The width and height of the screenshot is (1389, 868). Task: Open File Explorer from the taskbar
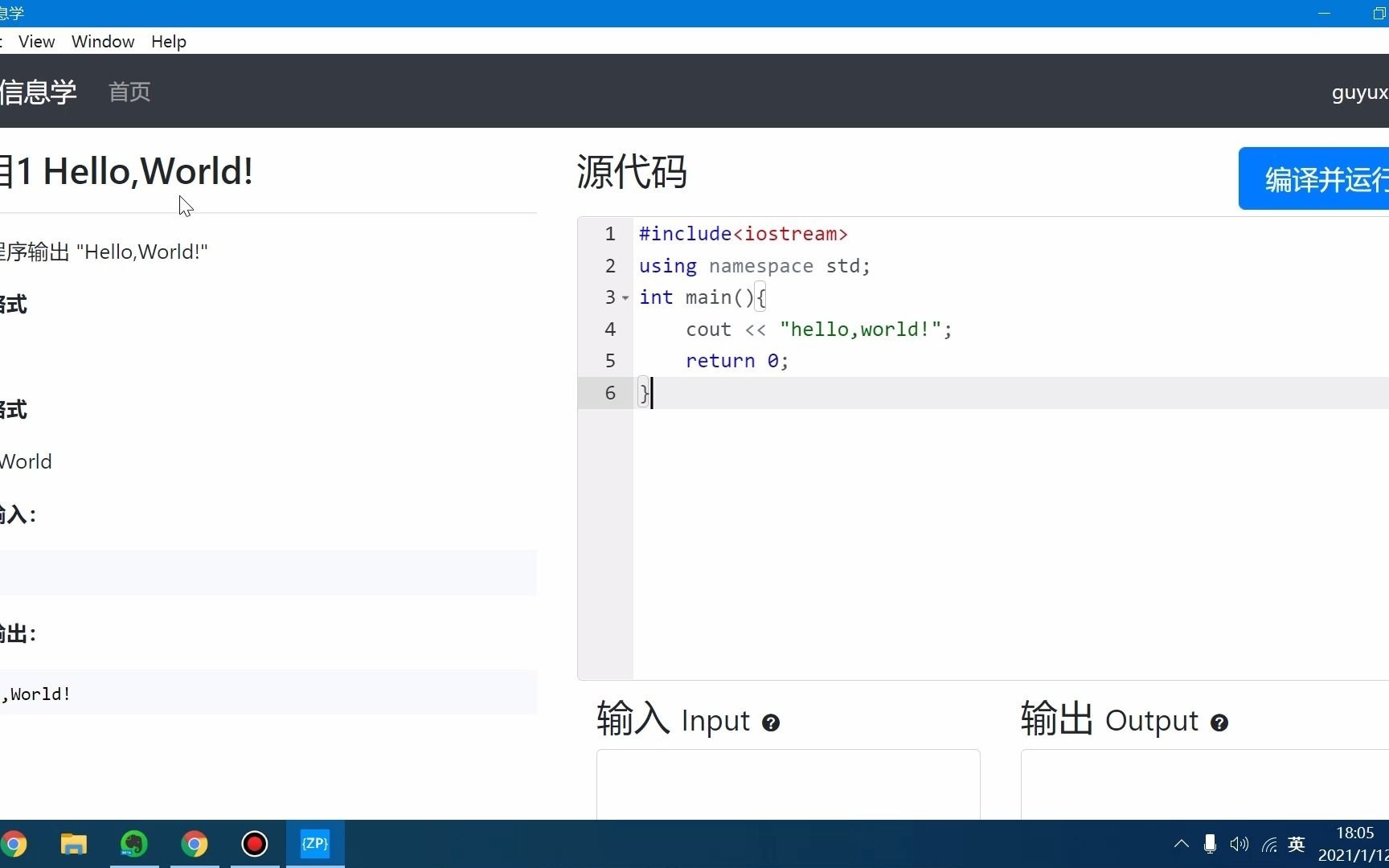74,844
